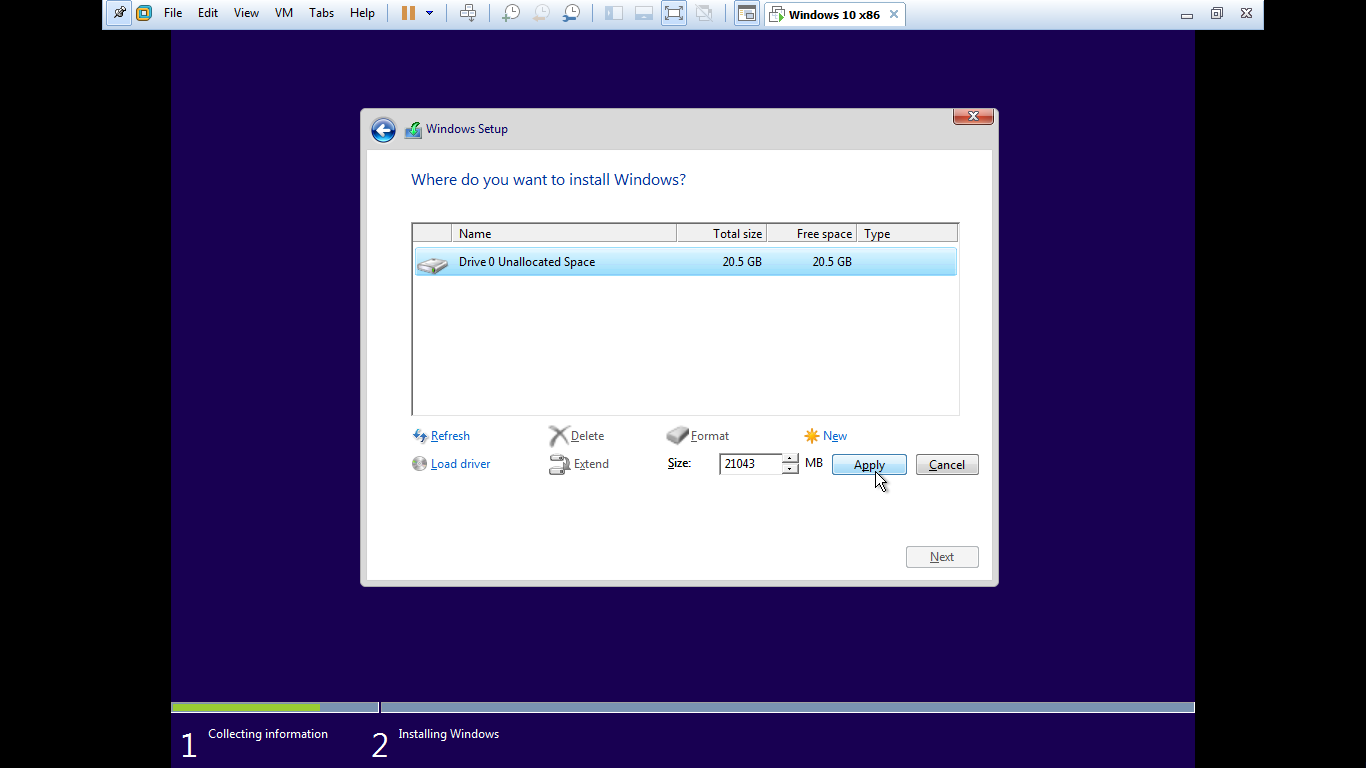Click revert to snapshot icon
The image size is (1366, 768).
pyautogui.click(x=541, y=13)
